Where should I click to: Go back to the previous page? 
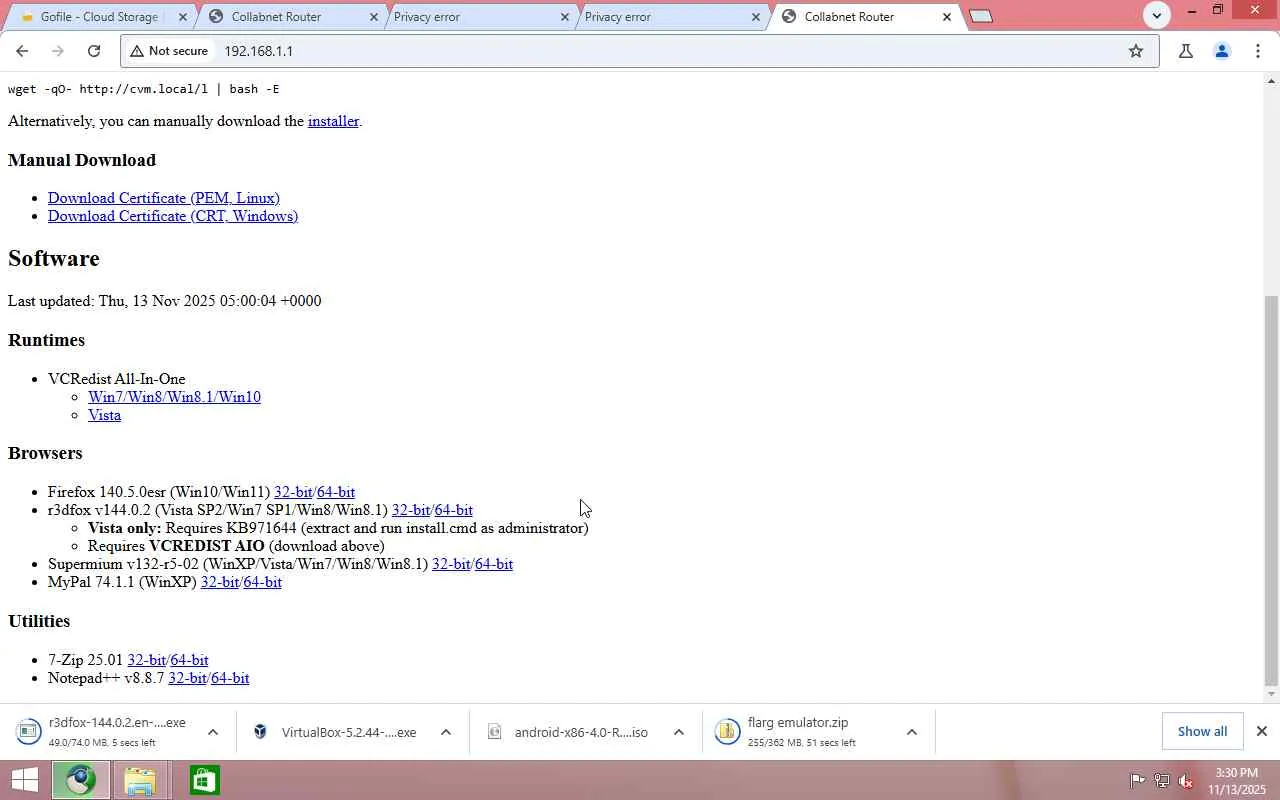[22, 51]
